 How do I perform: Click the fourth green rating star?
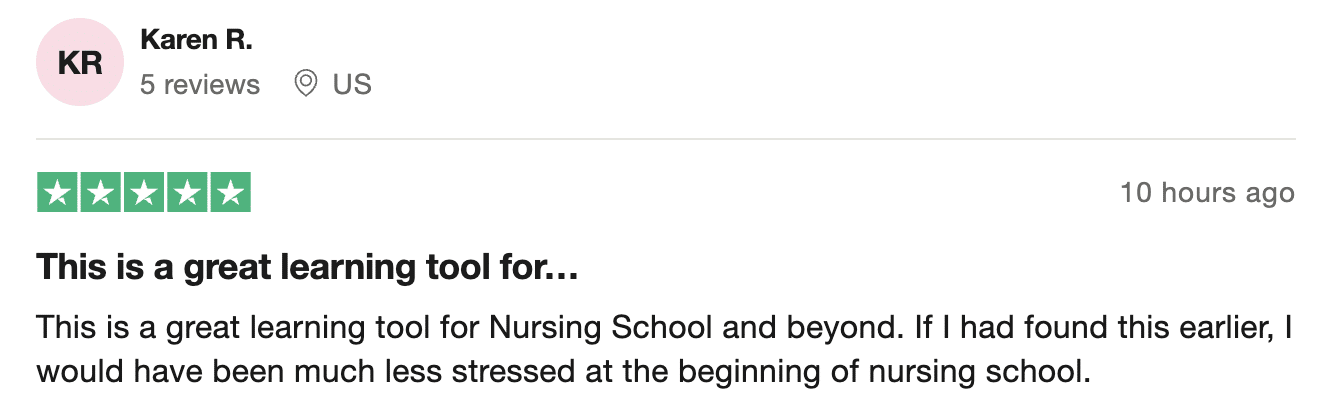pyautogui.click(x=187, y=193)
